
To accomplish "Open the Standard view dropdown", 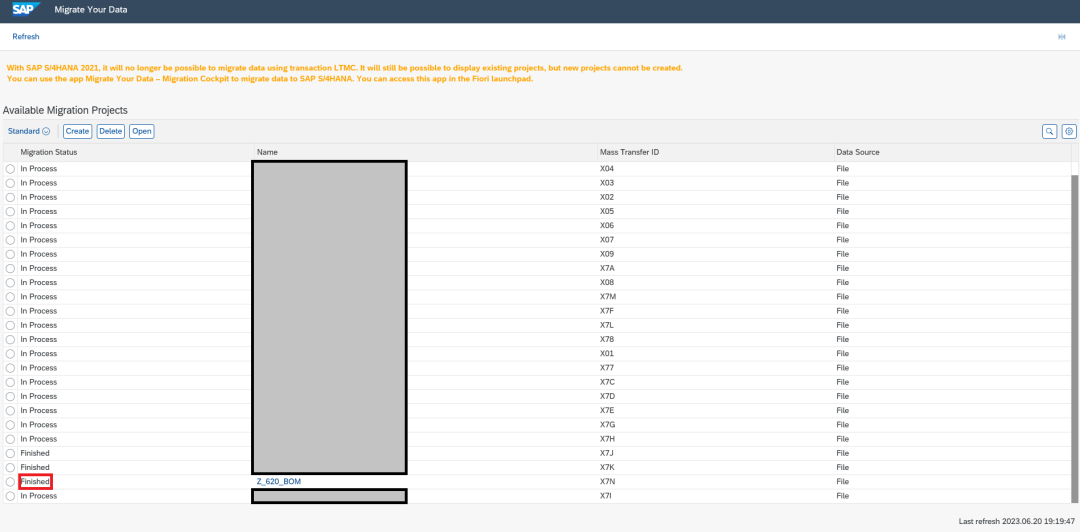I will [29, 131].
